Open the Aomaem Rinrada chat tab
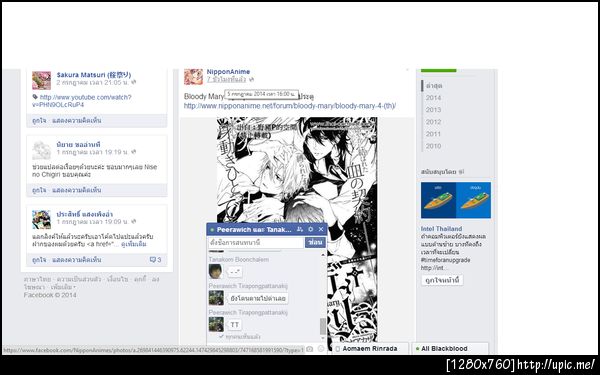The width and height of the screenshot is (600, 375). coord(370,349)
